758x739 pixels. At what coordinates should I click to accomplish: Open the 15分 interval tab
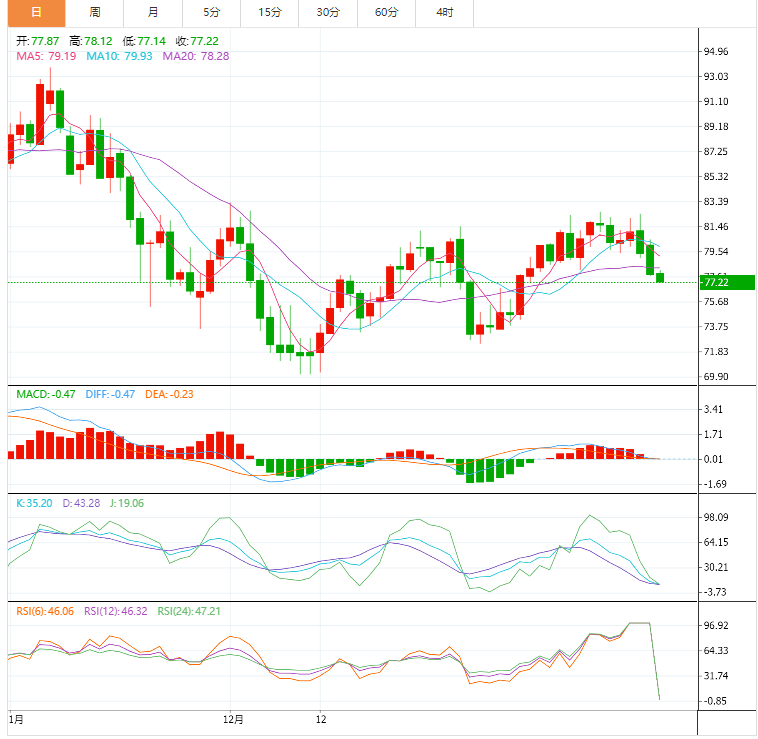[x=269, y=13]
